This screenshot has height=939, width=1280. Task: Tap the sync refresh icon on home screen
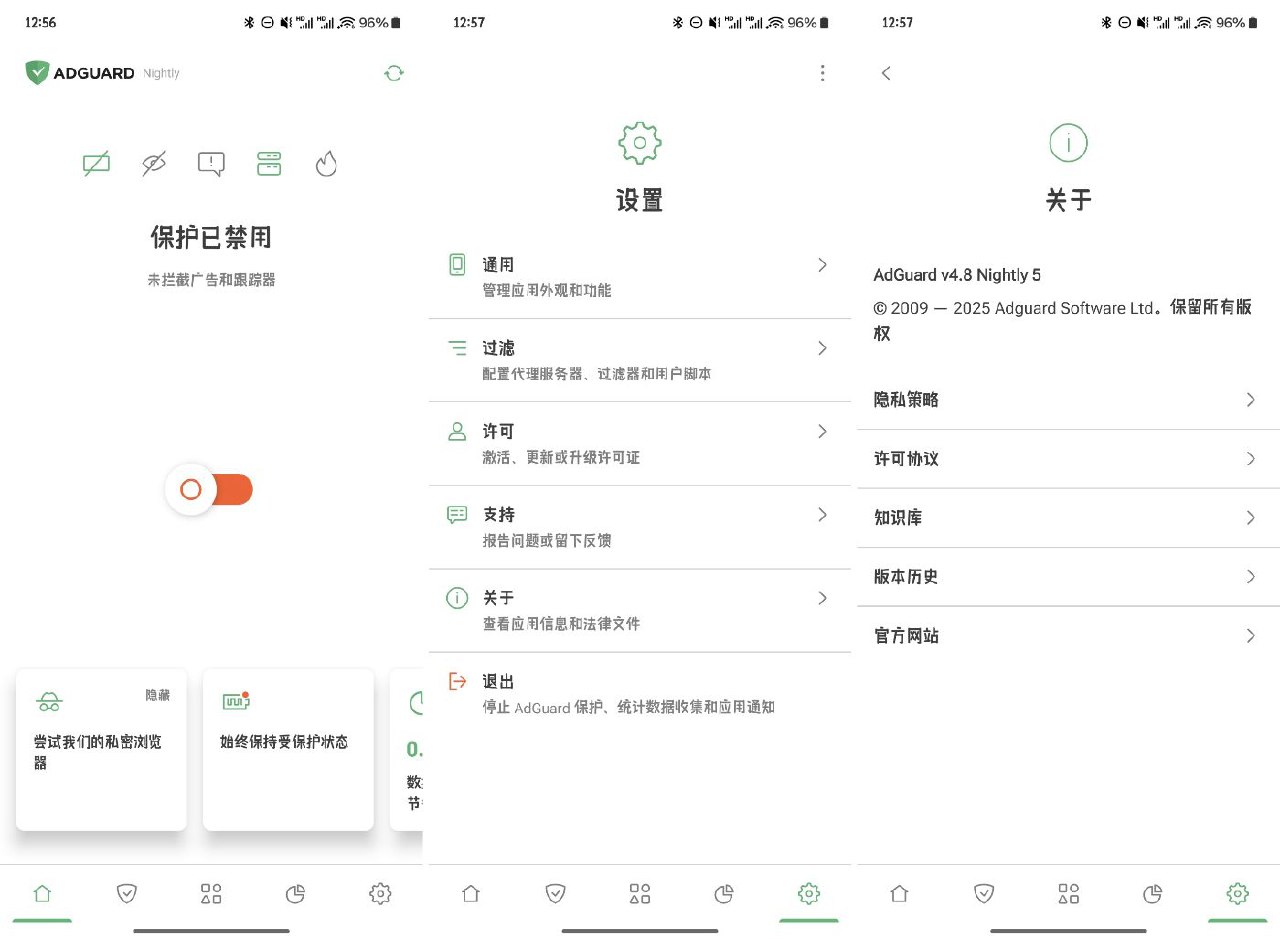tap(394, 73)
